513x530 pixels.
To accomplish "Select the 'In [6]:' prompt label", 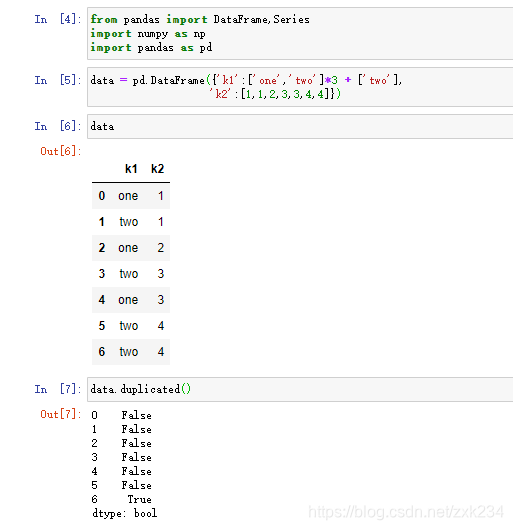I will 58,126.
